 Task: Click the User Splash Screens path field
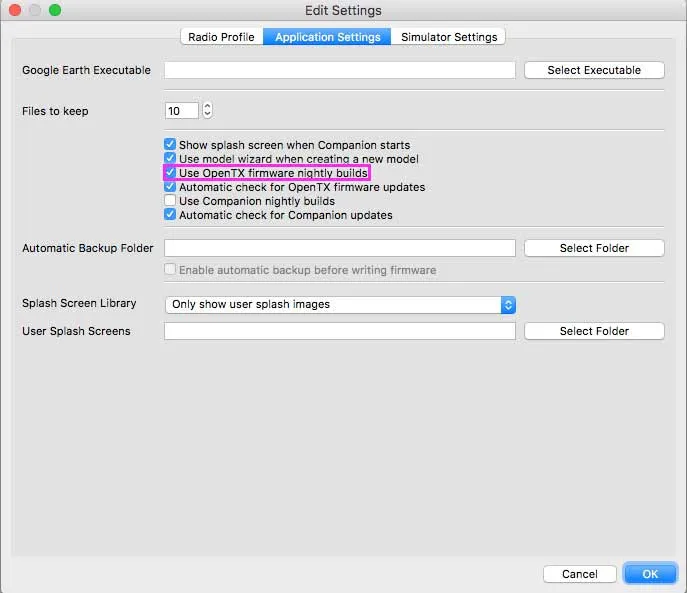339,331
